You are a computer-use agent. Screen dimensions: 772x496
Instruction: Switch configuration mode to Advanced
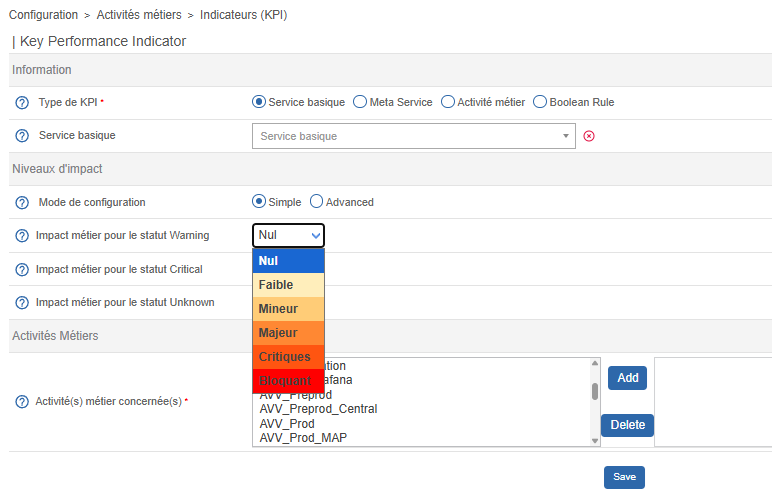coord(317,202)
